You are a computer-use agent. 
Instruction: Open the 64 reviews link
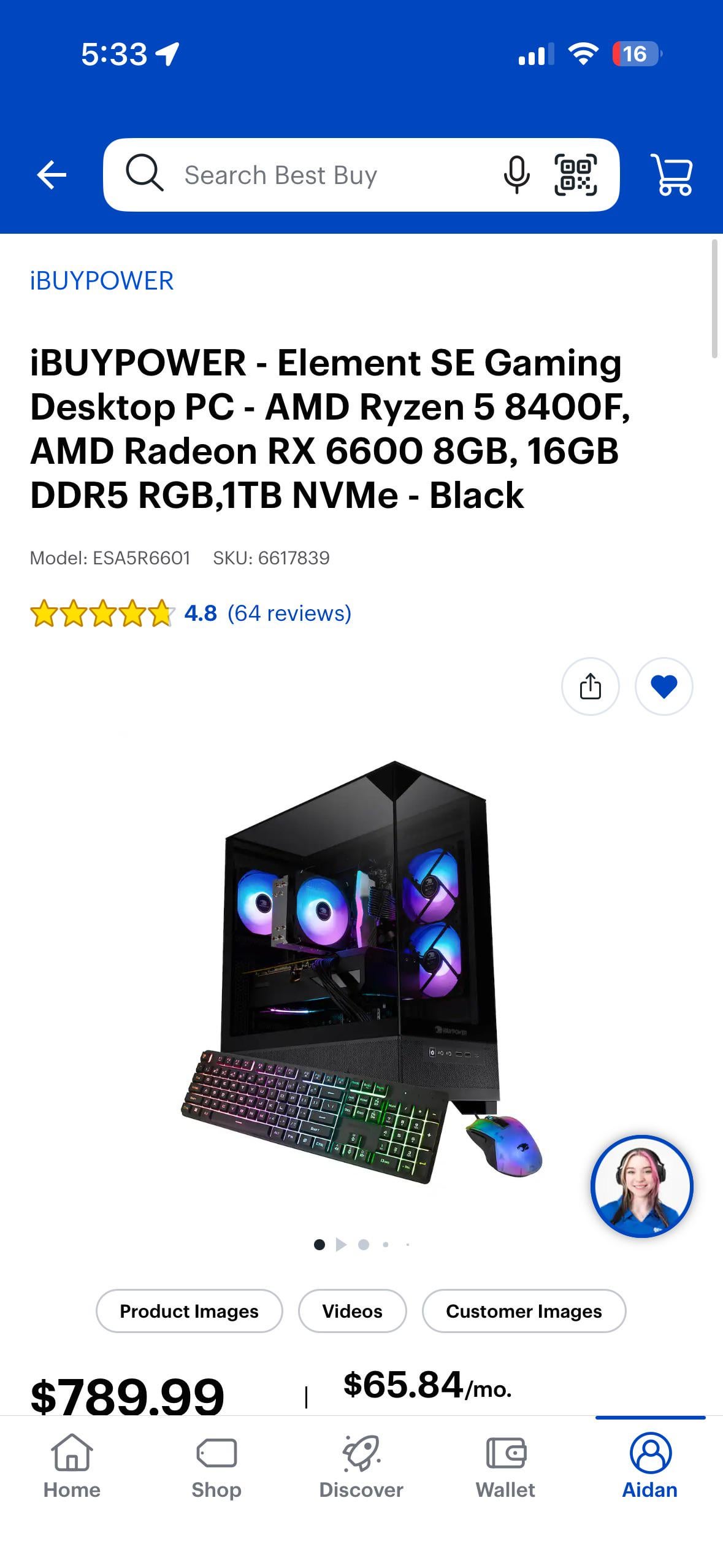click(x=289, y=613)
